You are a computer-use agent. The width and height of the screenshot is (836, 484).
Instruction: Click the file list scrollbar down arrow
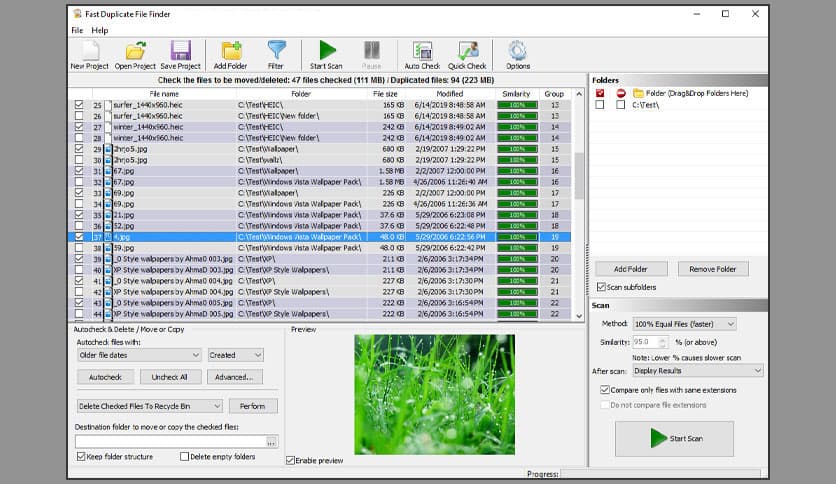(579, 316)
